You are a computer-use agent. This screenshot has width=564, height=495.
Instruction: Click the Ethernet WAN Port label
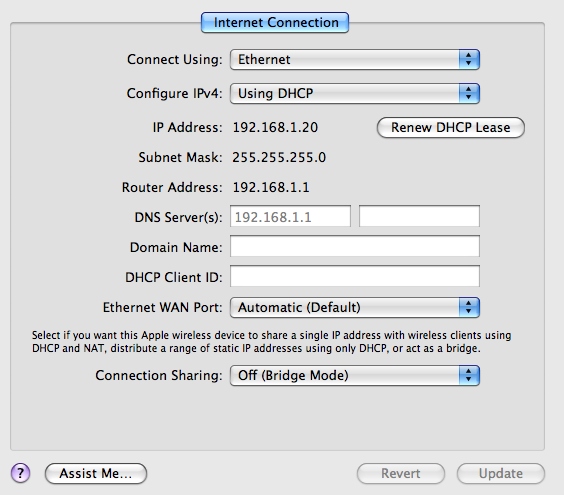point(163,307)
